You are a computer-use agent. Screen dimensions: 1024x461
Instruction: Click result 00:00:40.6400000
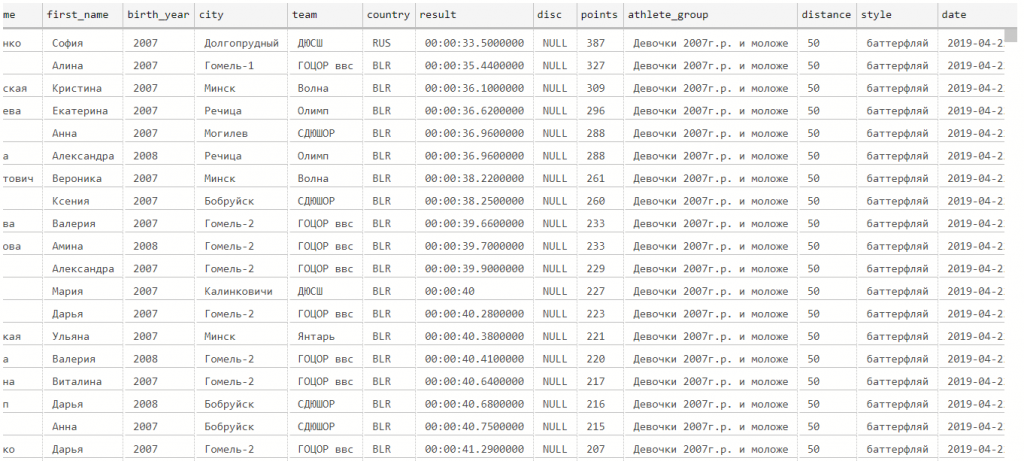pyautogui.click(x=474, y=381)
